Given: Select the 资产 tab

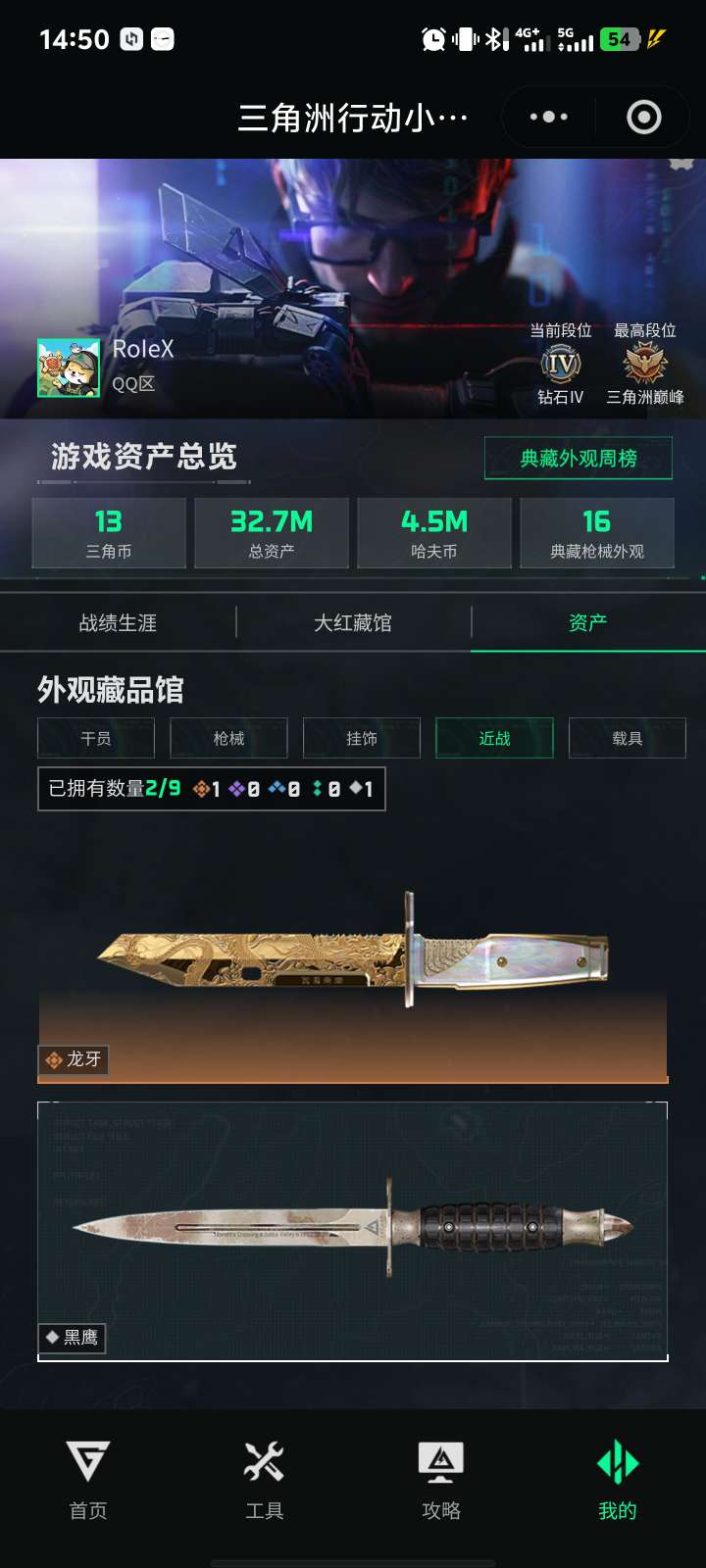Looking at the screenshot, I should pos(588,622).
